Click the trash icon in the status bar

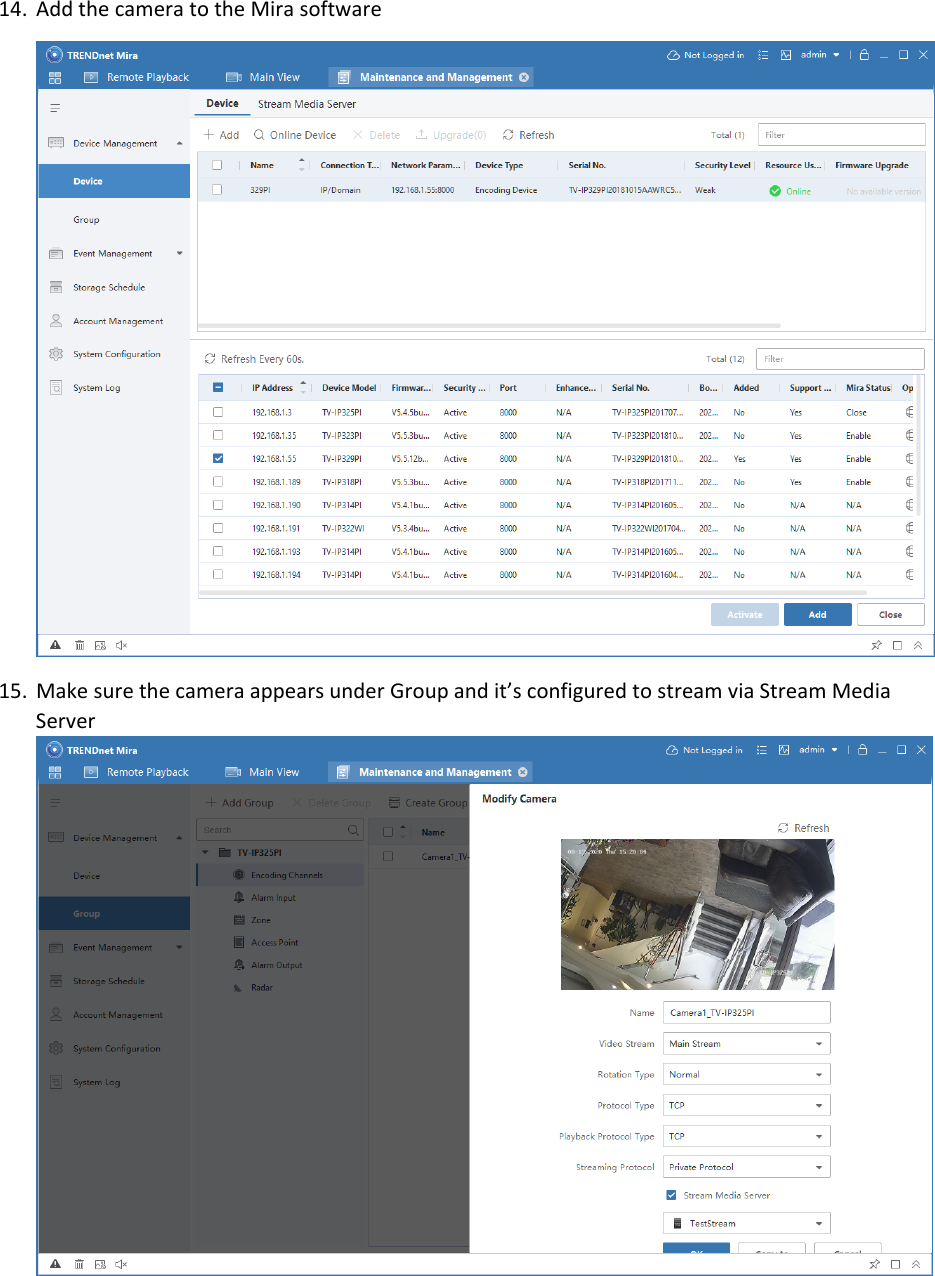tap(79, 645)
